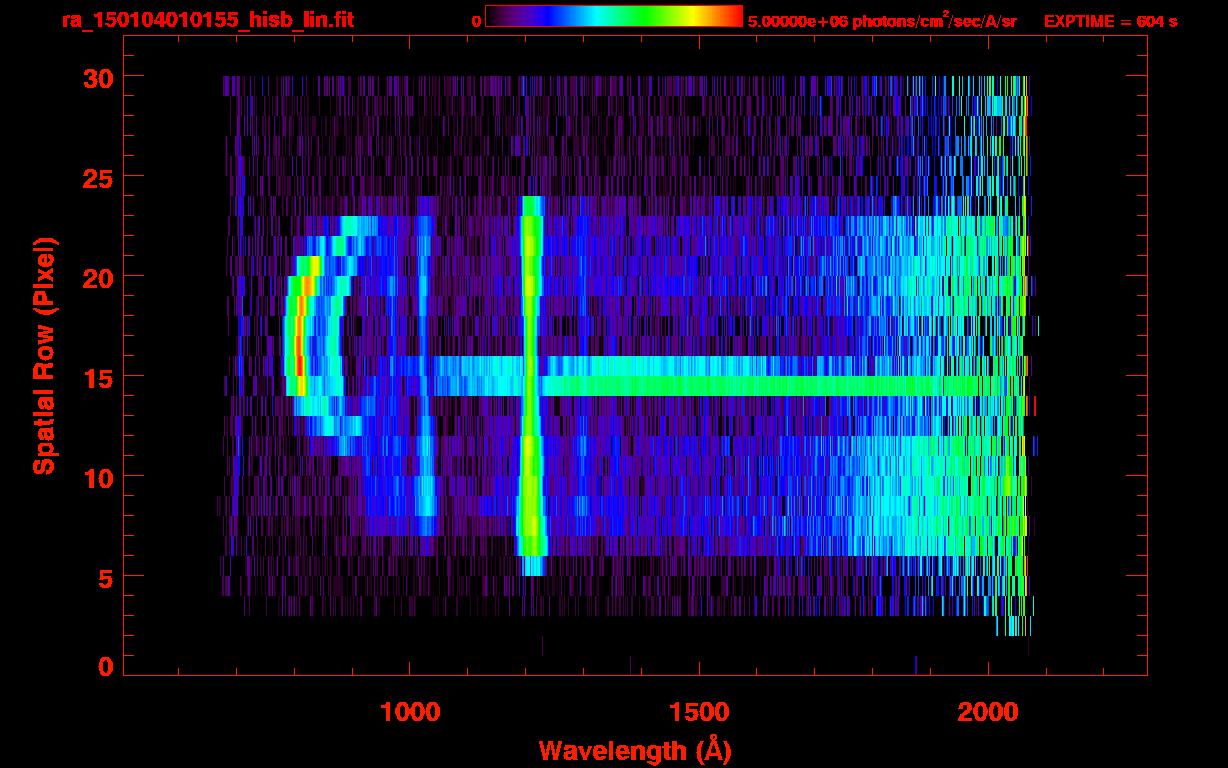Click the y-axis tick label 10
This screenshot has width=1228, height=768.
[x=97, y=477]
